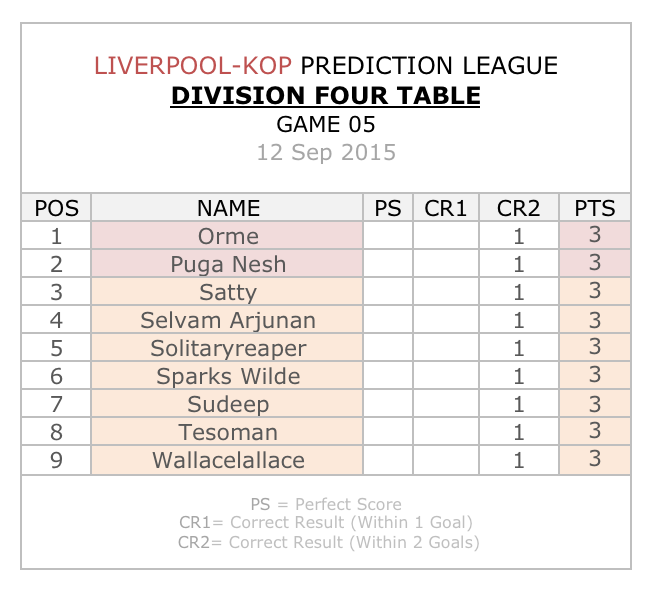This screenshot has width=658, height=592.
Task: Click the Tesoman name cell
Action: pyautogui.click(x=227, y=432)
